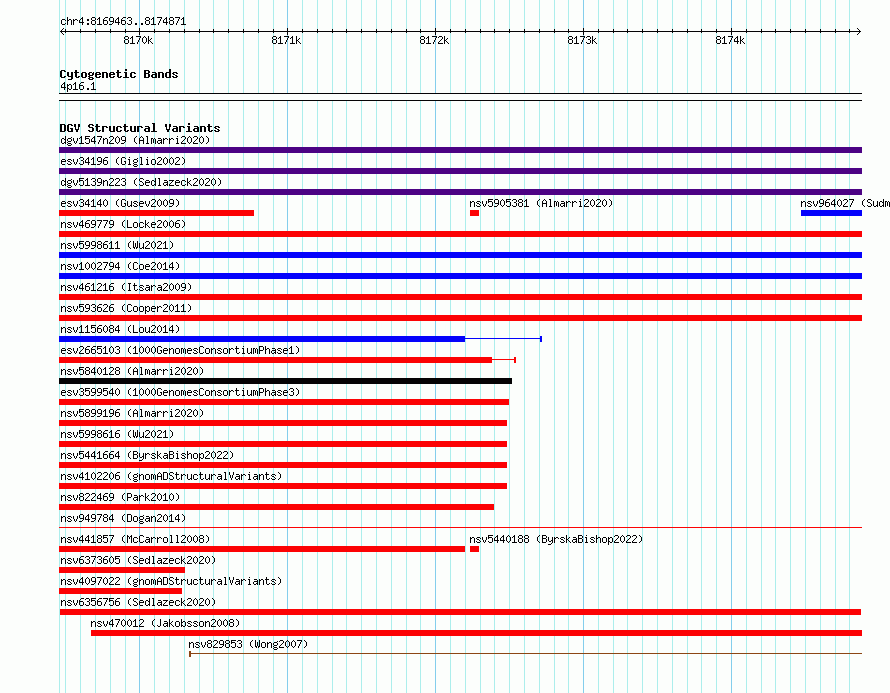
Task: Open the nsv5440188 (ByrskaBishop2022) label
Action: tap(556, 539)
